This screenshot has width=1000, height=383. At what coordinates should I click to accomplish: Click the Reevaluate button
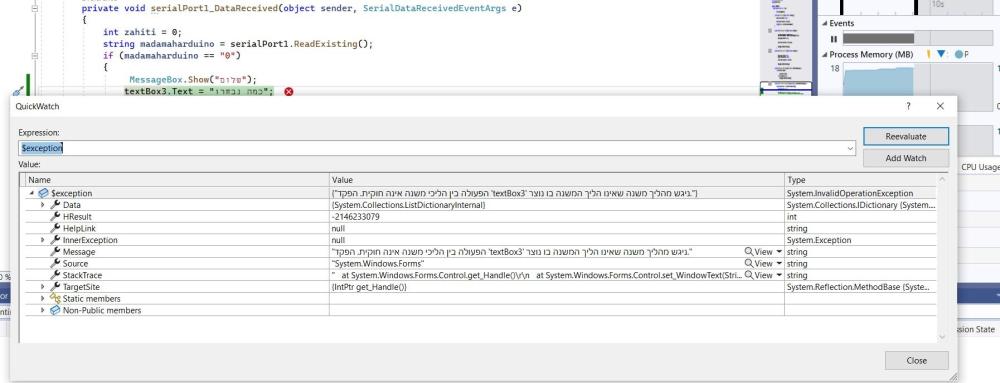(x=906, y=136)
